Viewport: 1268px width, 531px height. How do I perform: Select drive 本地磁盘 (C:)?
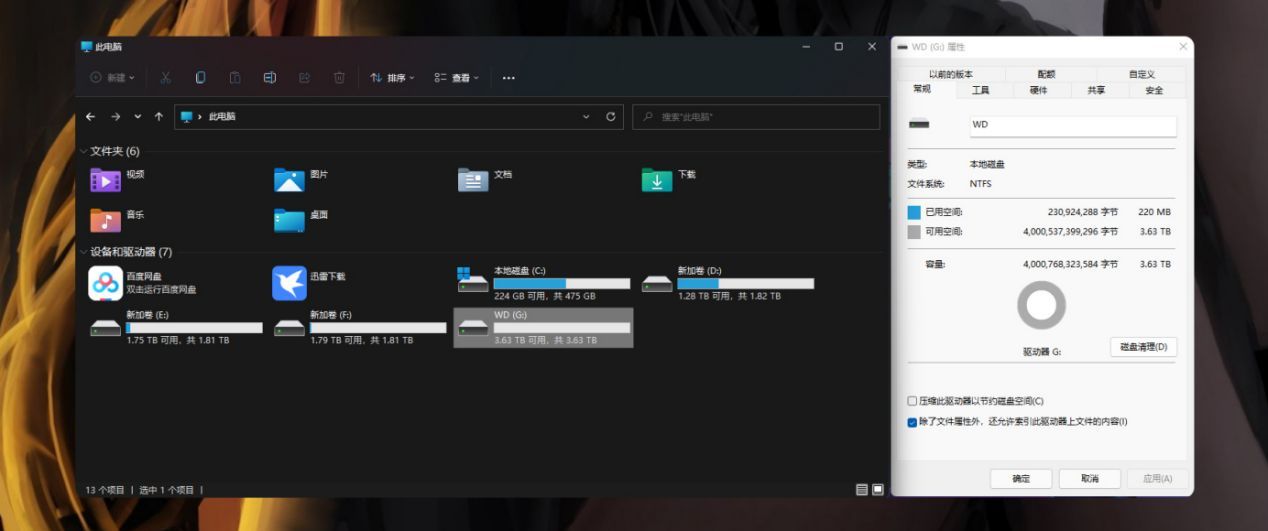click(x=544, y=283)
